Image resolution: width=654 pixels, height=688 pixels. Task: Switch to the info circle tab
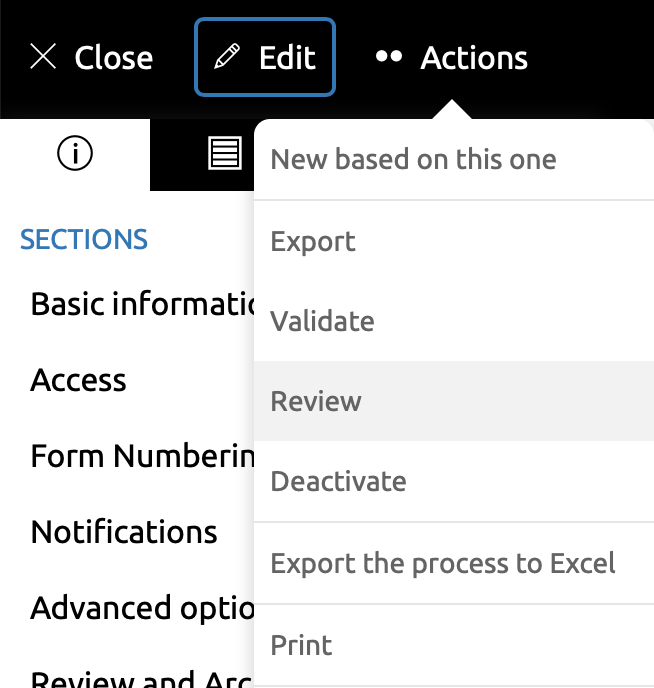click(x=75, y=154)
